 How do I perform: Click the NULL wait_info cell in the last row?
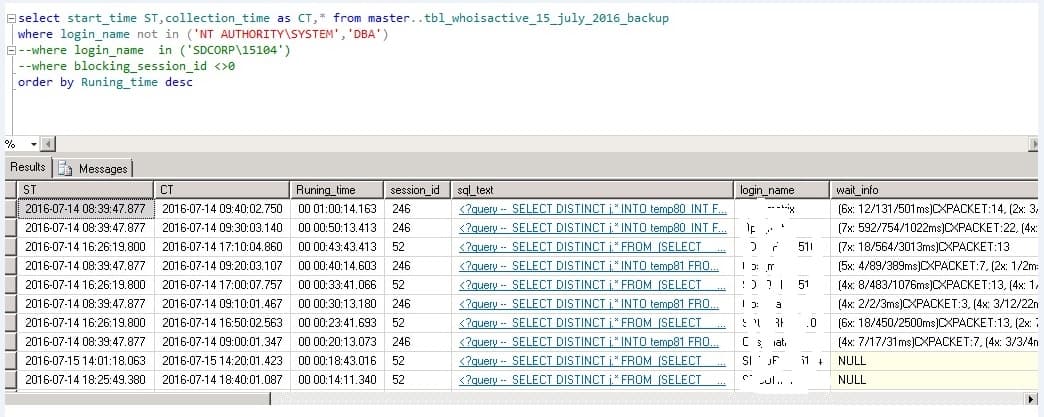tap(852, 380)
